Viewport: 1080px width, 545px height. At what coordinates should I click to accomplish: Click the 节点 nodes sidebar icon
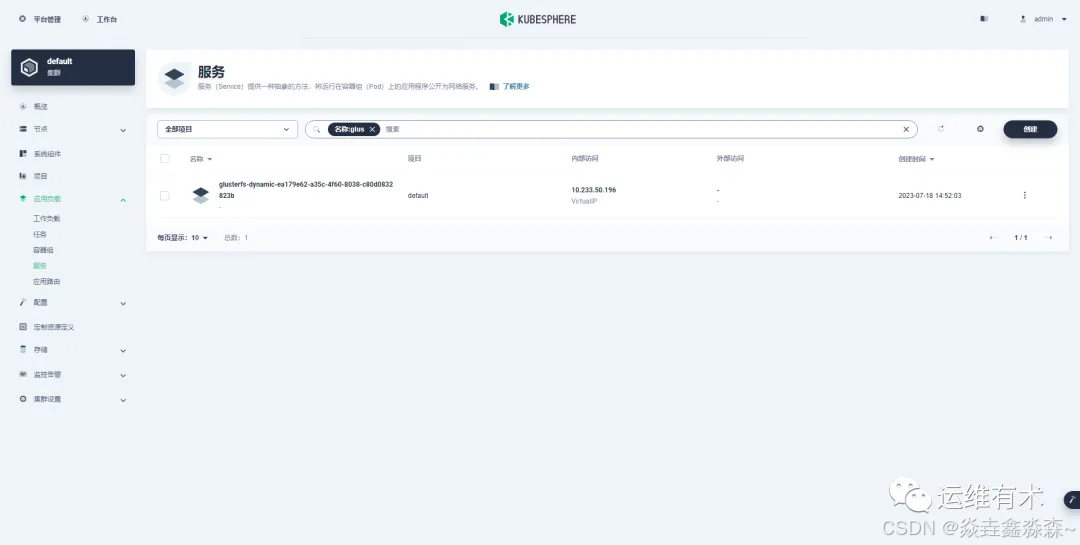pyautogui.click(x=23, y=129)
